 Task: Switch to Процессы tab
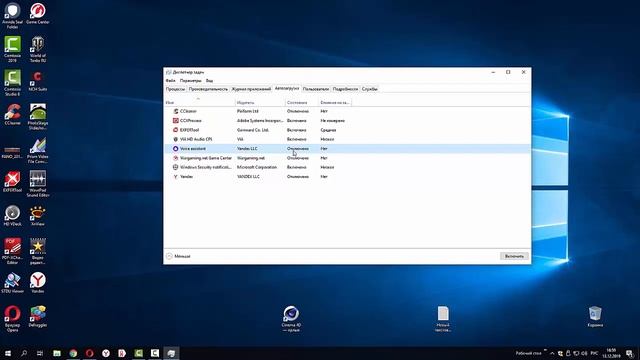pyautogui.click(x=175, y=89)
